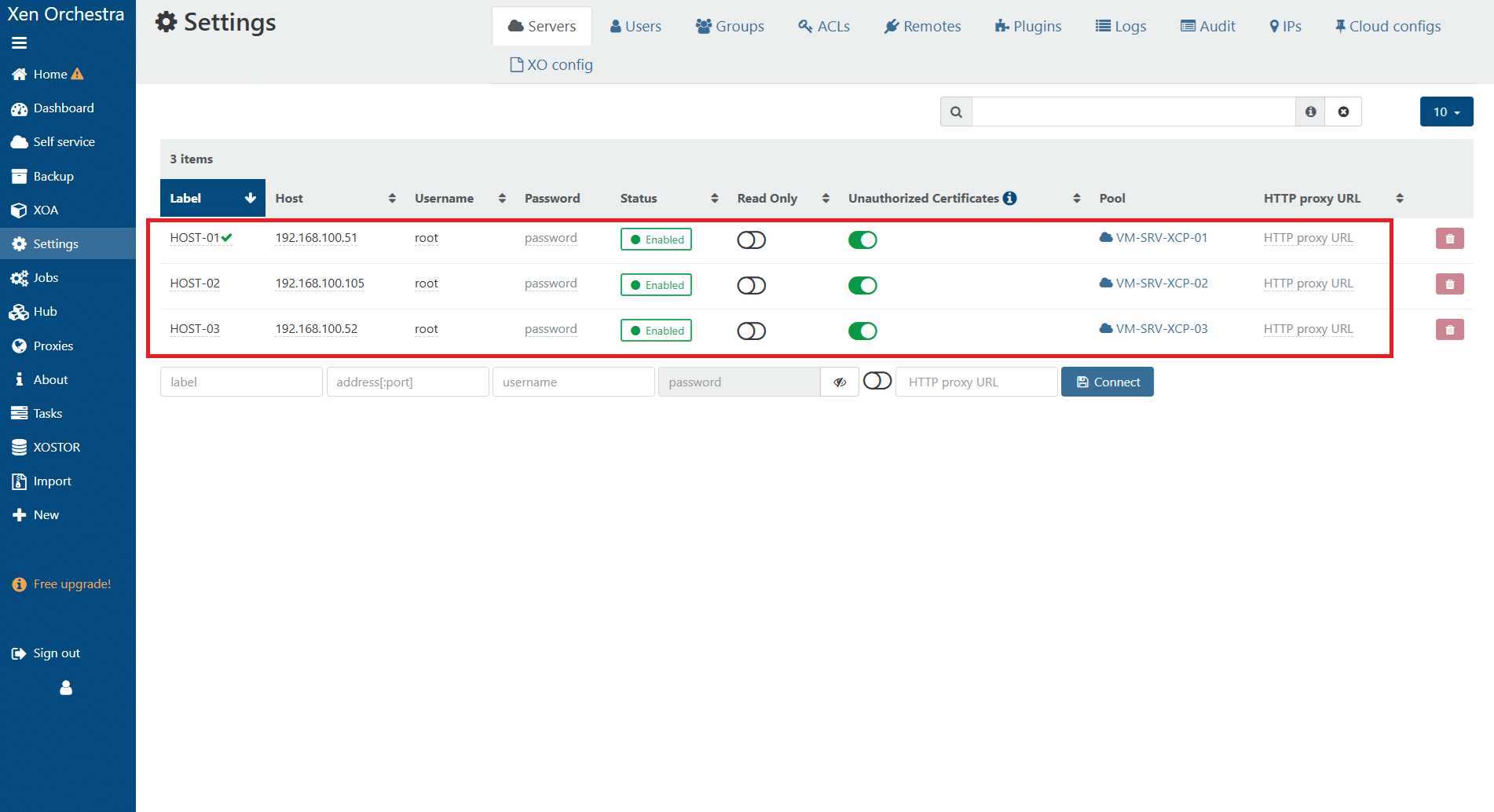Click Enabled status button for HOST-01
Screen dimensions: 1494x812
[656, 240]
